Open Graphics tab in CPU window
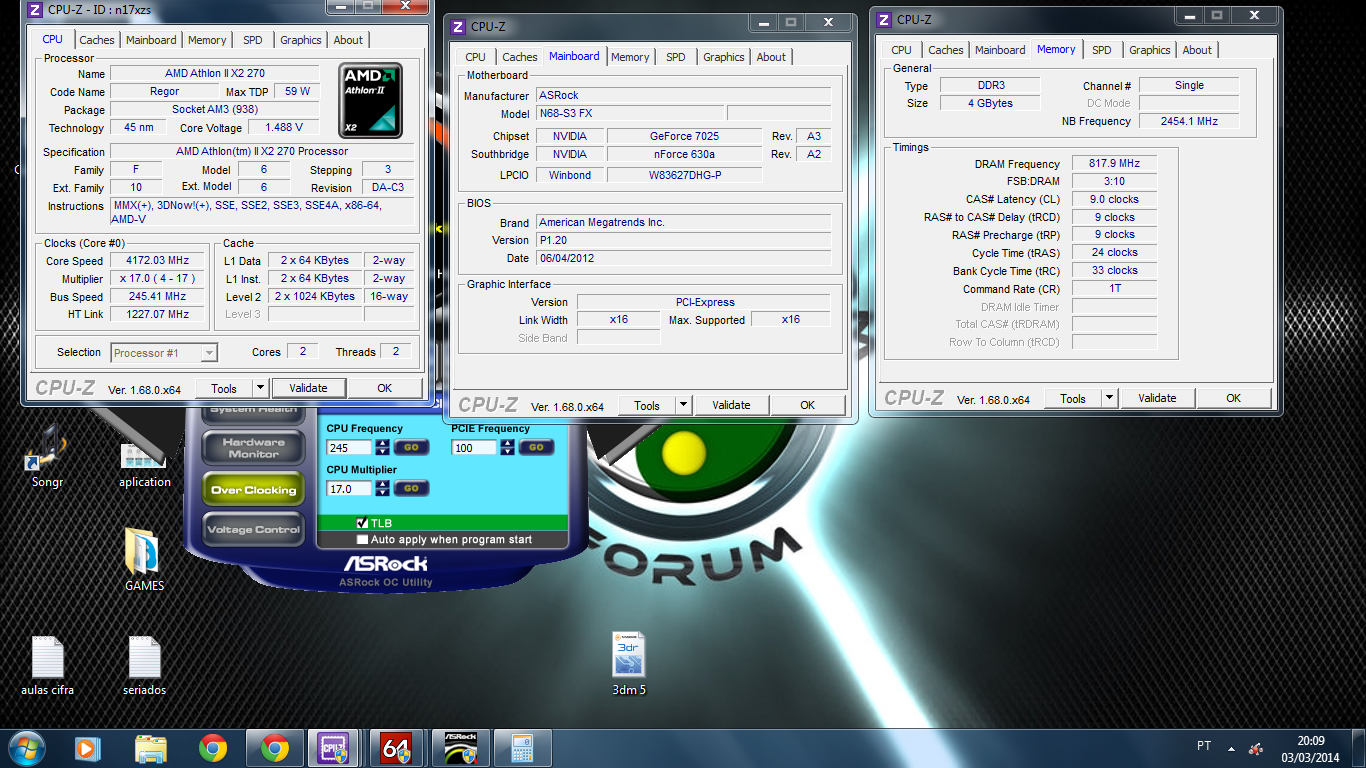 tap(301, 40)
